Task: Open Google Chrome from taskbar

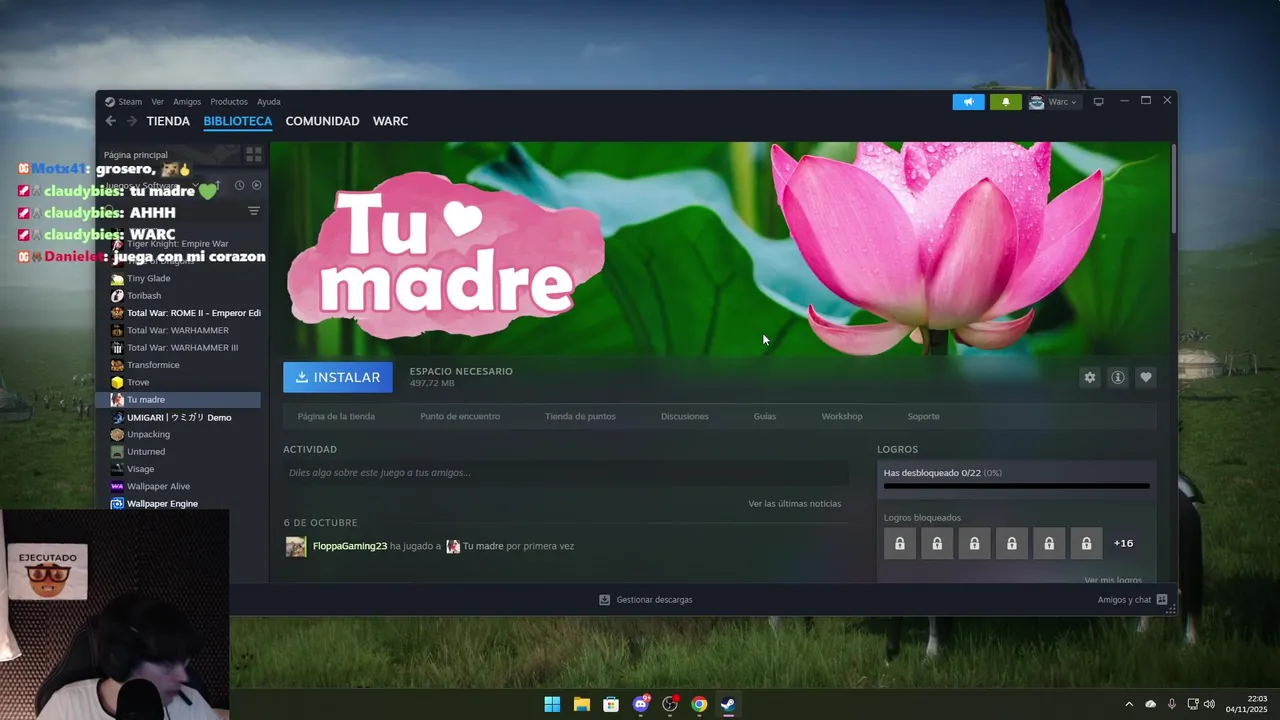Action: [699, 704]
